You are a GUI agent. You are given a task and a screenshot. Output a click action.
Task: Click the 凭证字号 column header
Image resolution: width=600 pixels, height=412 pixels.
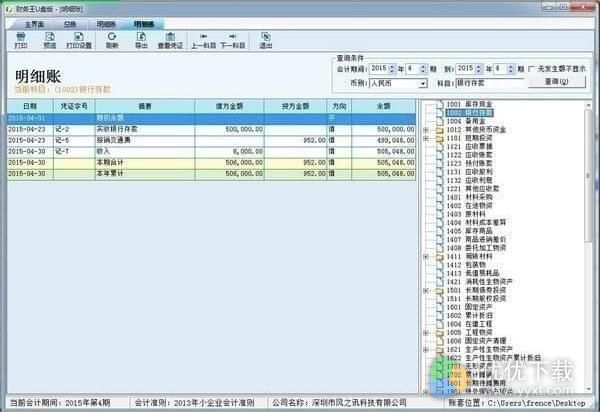[x=74, y=106]
